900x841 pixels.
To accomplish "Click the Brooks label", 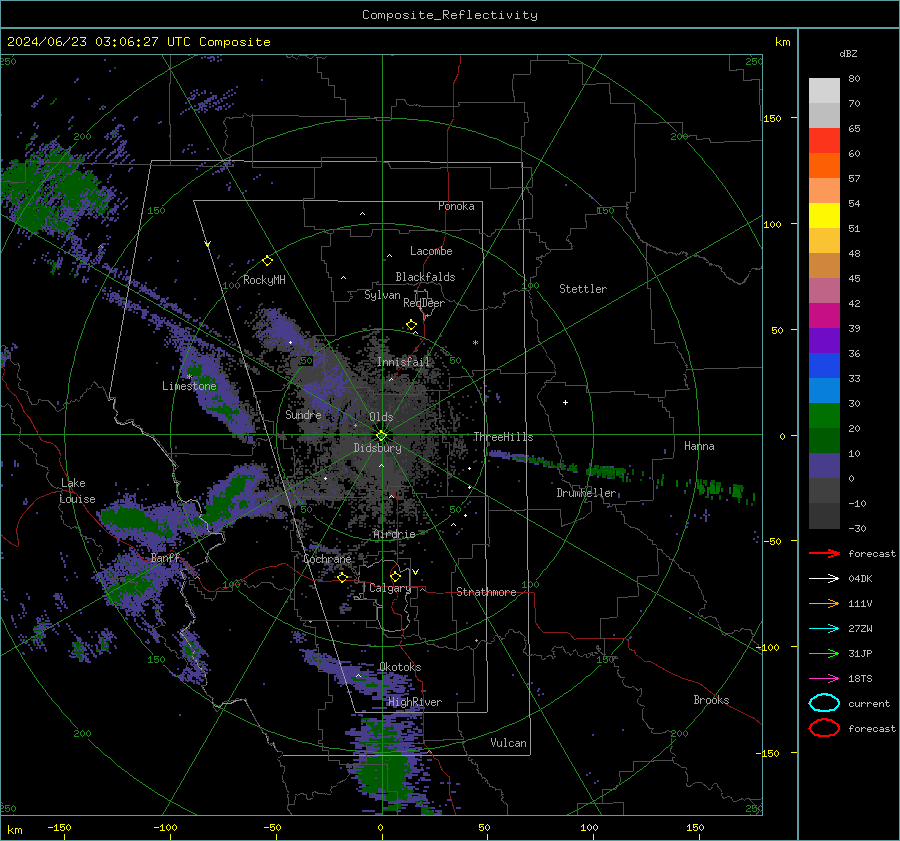I will [x=711, y=700].
